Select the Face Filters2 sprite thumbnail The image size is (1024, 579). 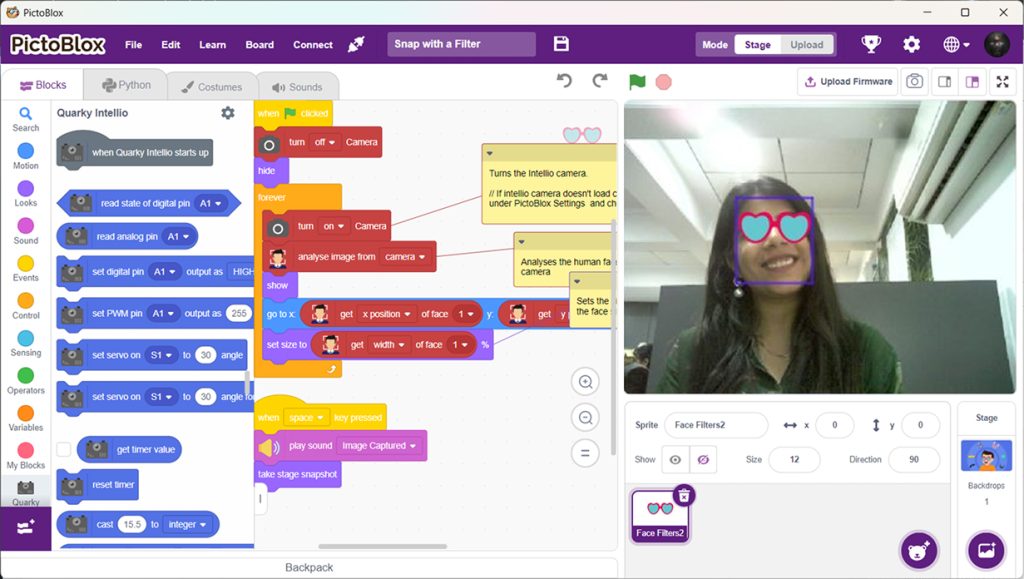pos(661,514)
